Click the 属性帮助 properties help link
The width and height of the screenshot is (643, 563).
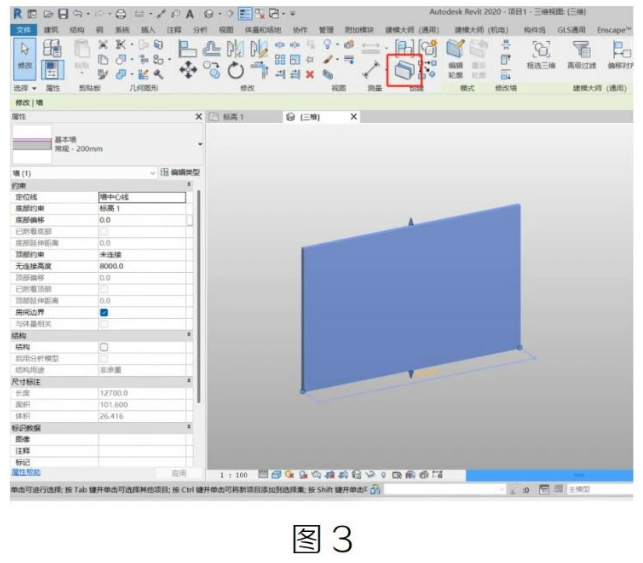tap(26, 472)
